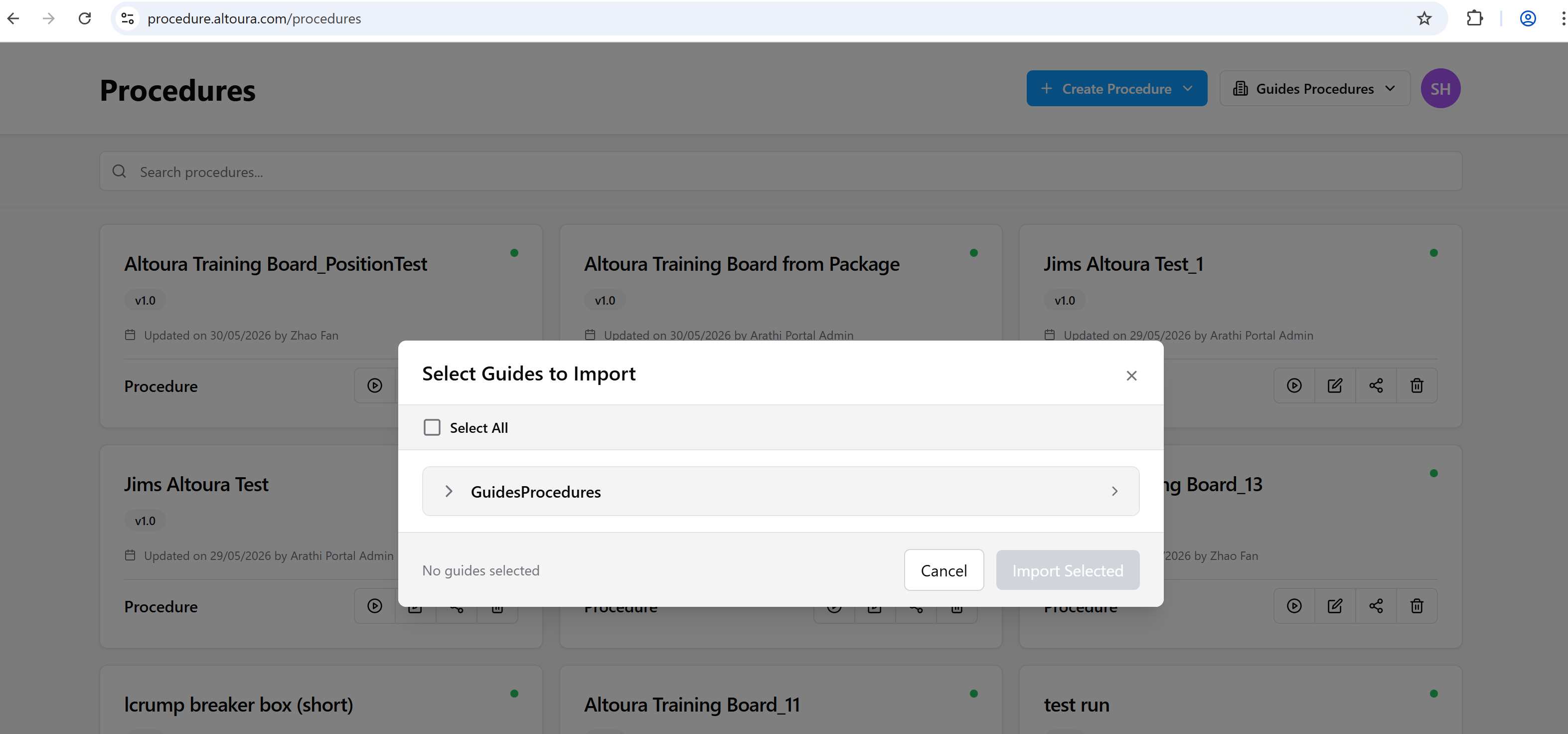The image size is (1568, 734).
Task: Click the address bar URL
Action: click(x=254, y=18)
